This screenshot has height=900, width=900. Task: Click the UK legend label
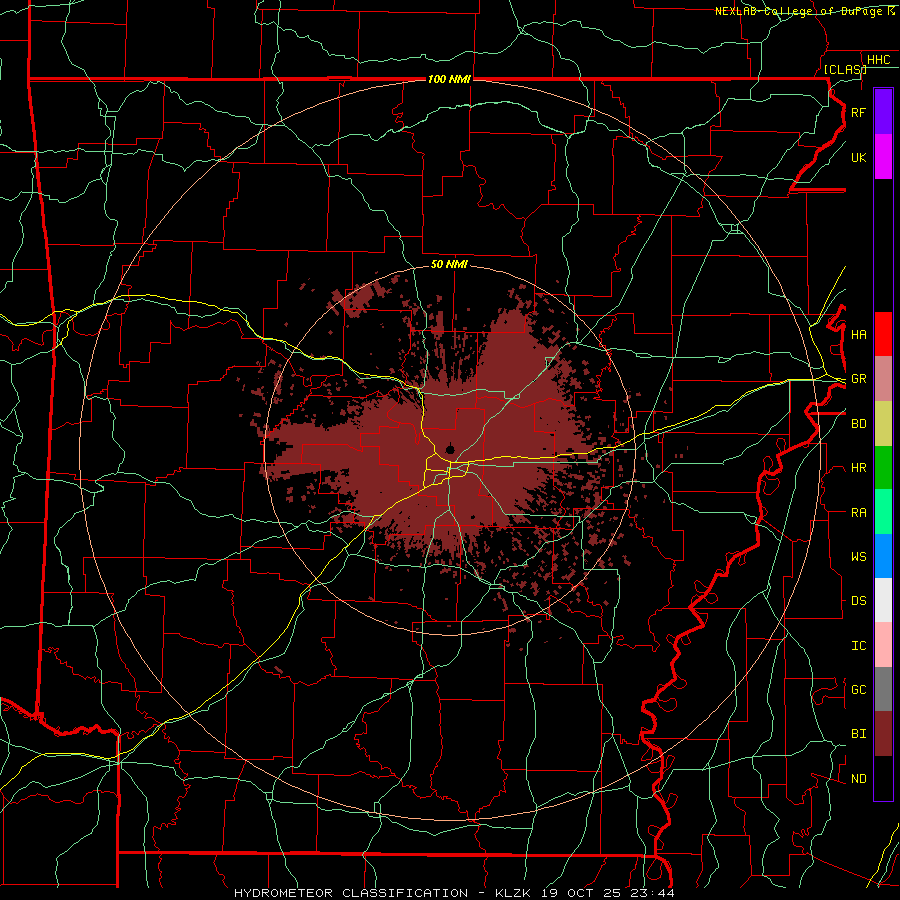(858, 157)
